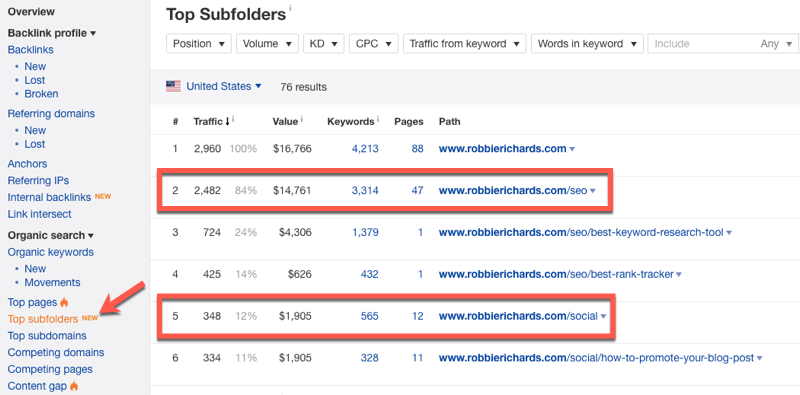Viewport: 800px width, 395px height.
Task: Expand menu arrow for best-rank-tracker path
Action: pos(679,275)
